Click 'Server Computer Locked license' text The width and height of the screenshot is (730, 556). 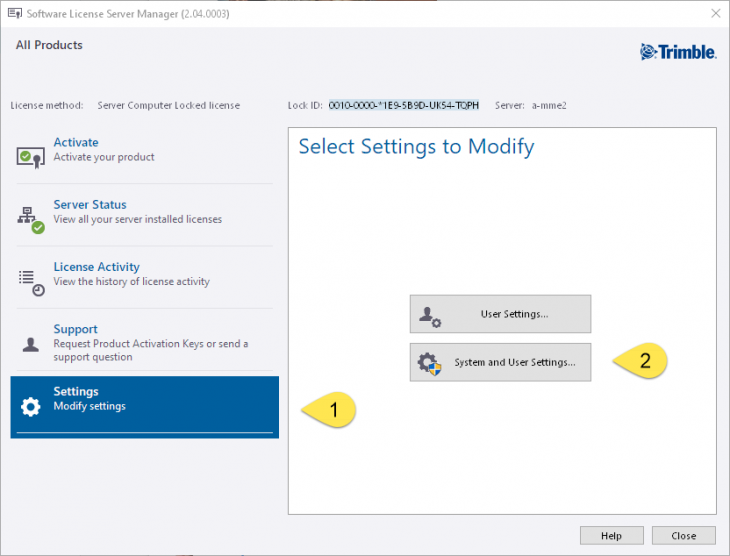click(169, 105)
